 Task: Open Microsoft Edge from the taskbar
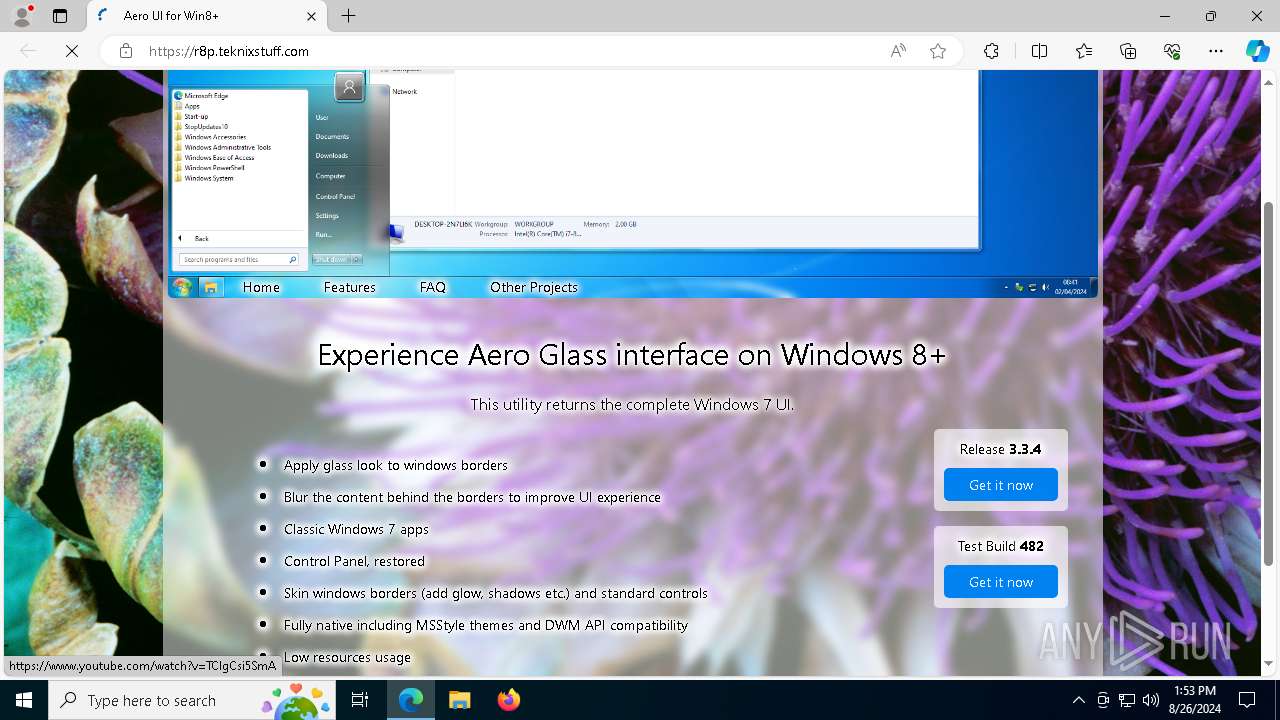tap(411, 700)
